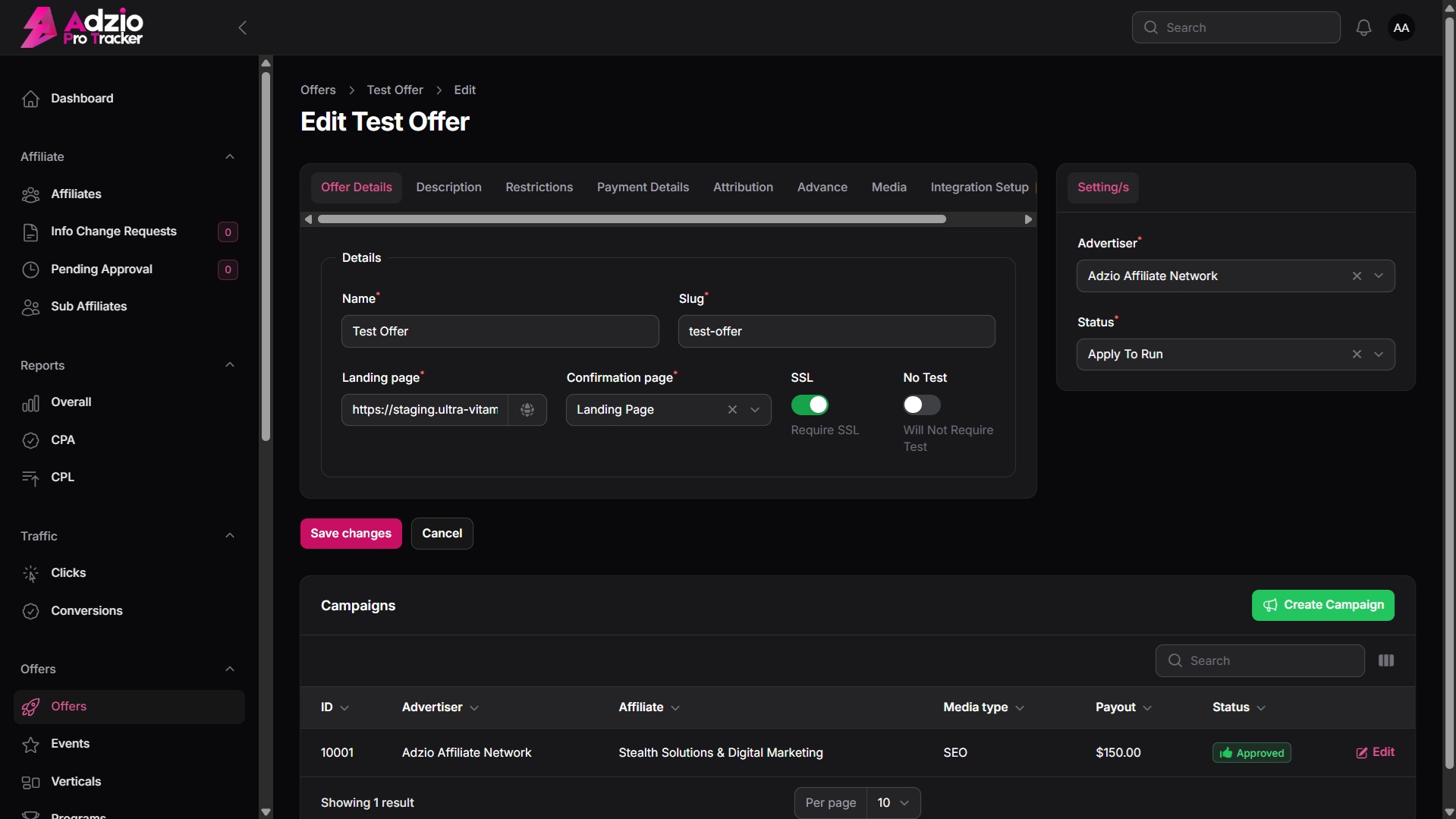
Task: Open the Payment Details tab
Action: point(643,187)
